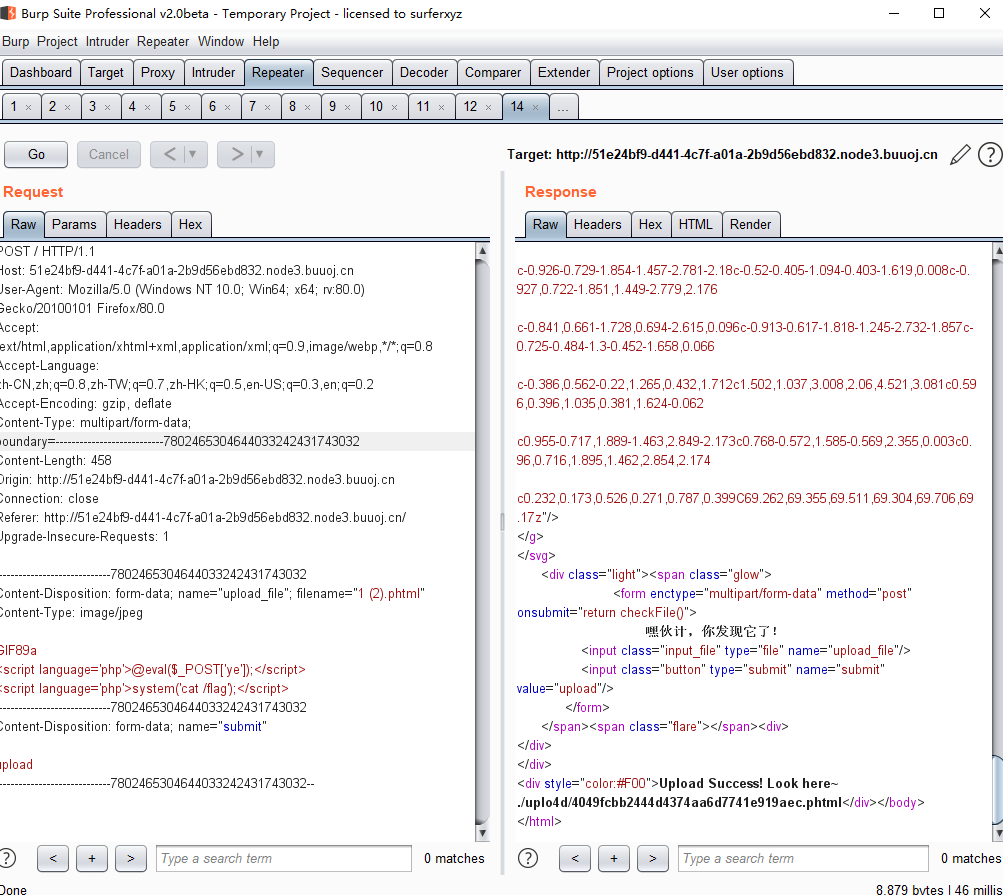Close Repeater tab 5 with its x
Image resolution: width=1003 pixels, height=895 pixels.
pyautogui.click(x=187, y=107)
